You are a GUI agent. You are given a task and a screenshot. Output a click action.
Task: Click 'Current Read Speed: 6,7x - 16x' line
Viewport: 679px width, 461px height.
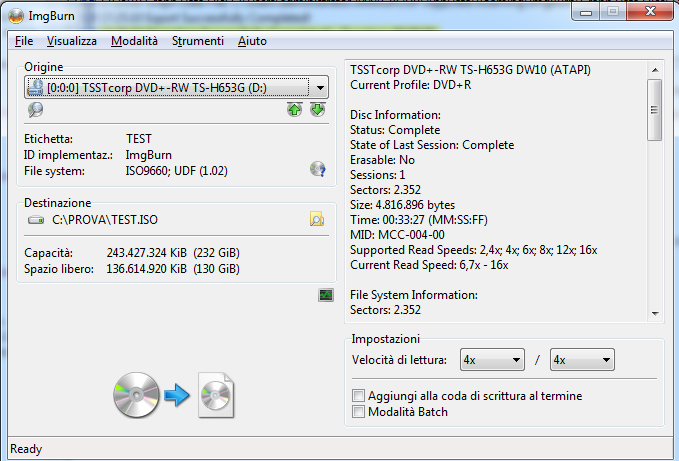429,265
